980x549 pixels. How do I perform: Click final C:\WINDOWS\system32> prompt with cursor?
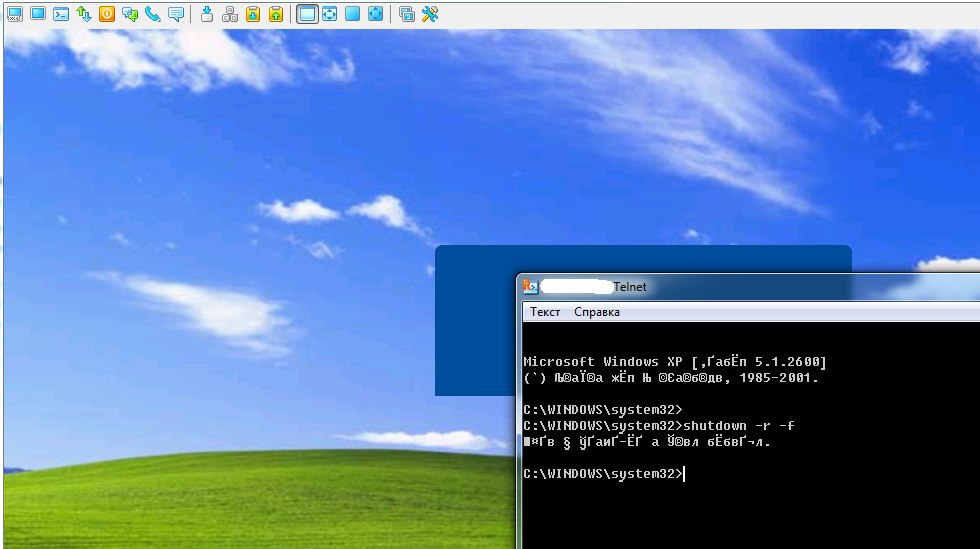tap(604, 474)
